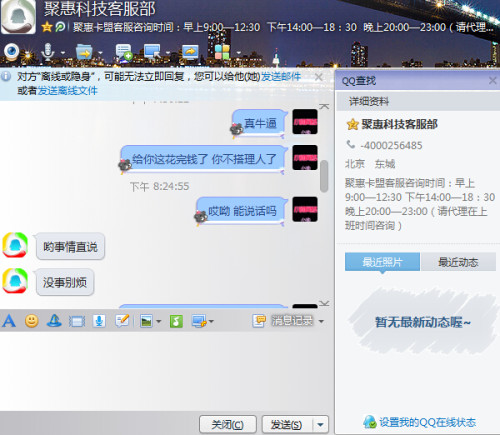The width and height of the screenshot is (500, 435).
Task: Click the message bubble 真牛逼
Action: 260,124
